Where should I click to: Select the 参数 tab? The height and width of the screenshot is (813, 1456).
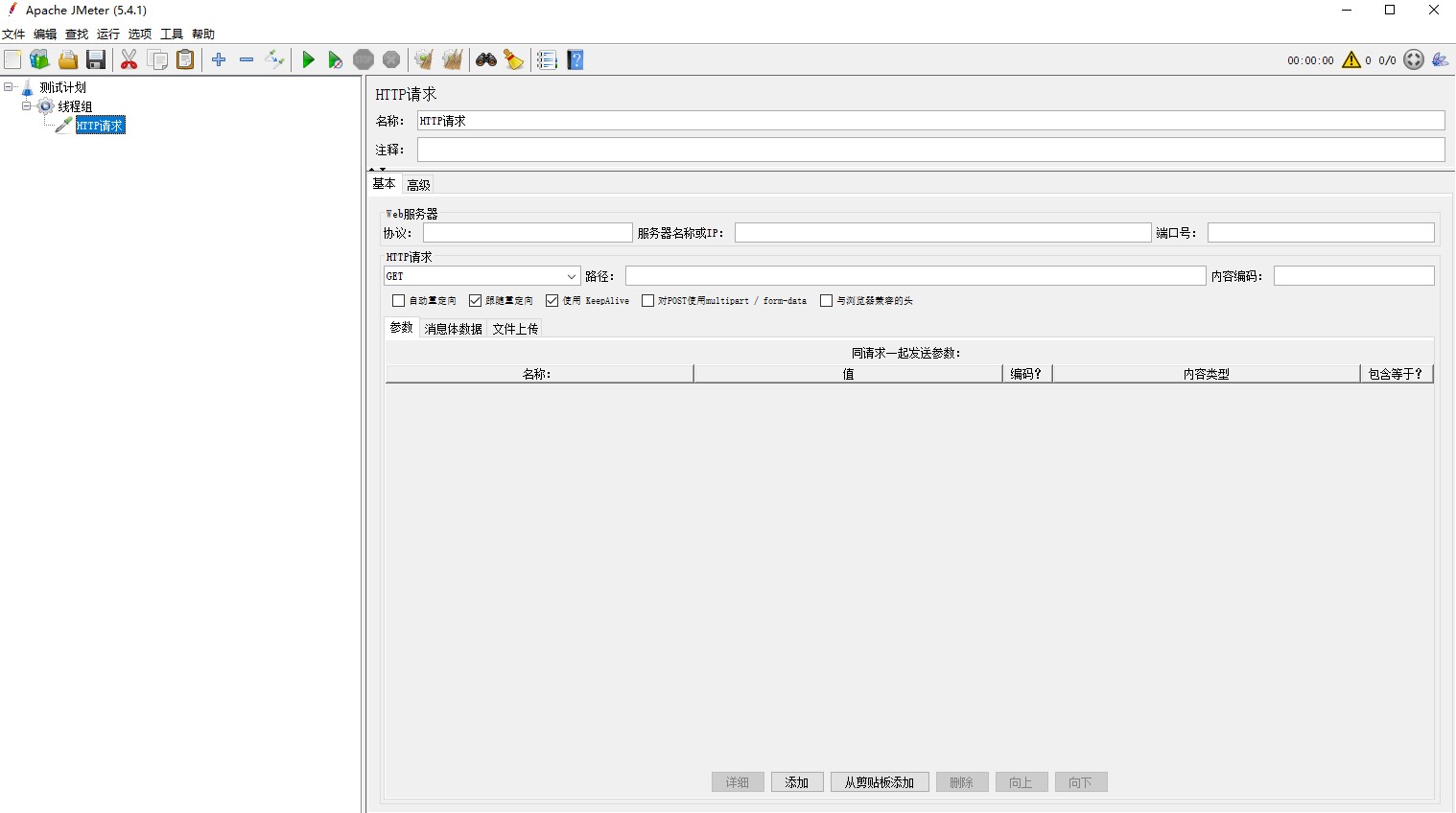(401, 328)
